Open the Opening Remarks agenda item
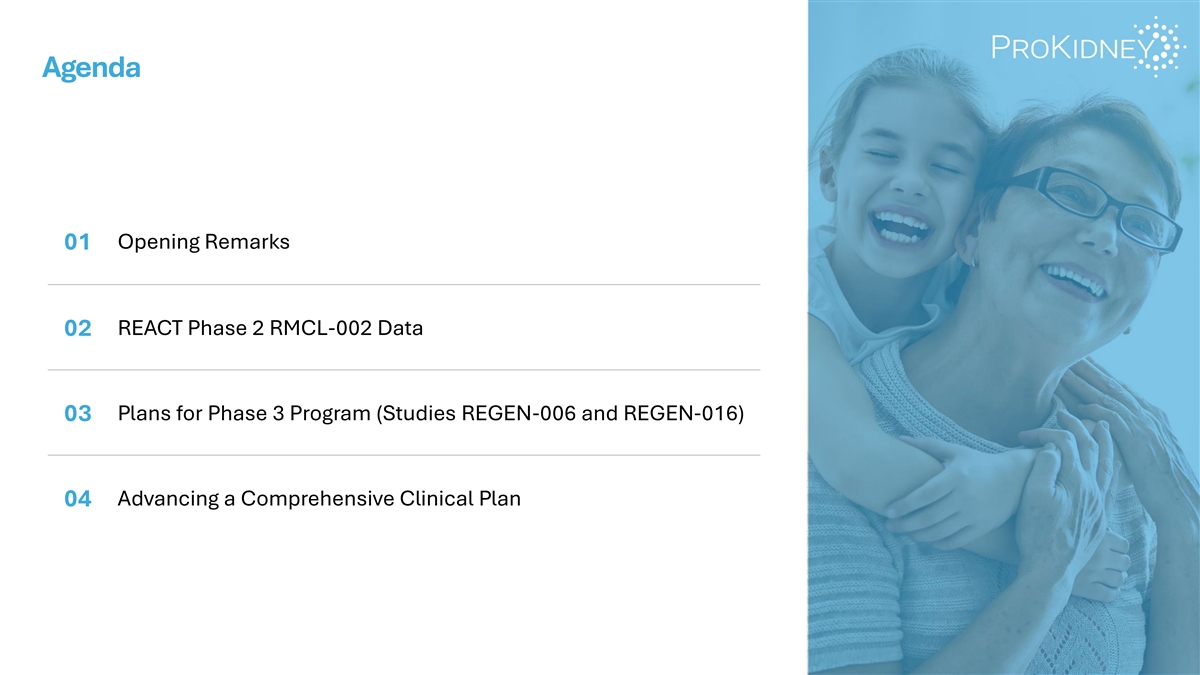The height and width of the screenshot is (675, 1200). (x=204, y=242)
